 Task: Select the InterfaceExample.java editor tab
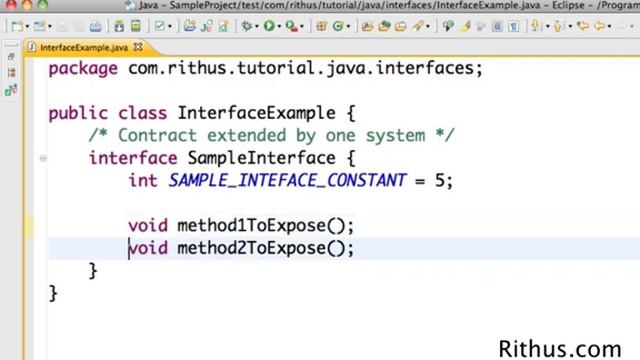click(x=84, y=48)
